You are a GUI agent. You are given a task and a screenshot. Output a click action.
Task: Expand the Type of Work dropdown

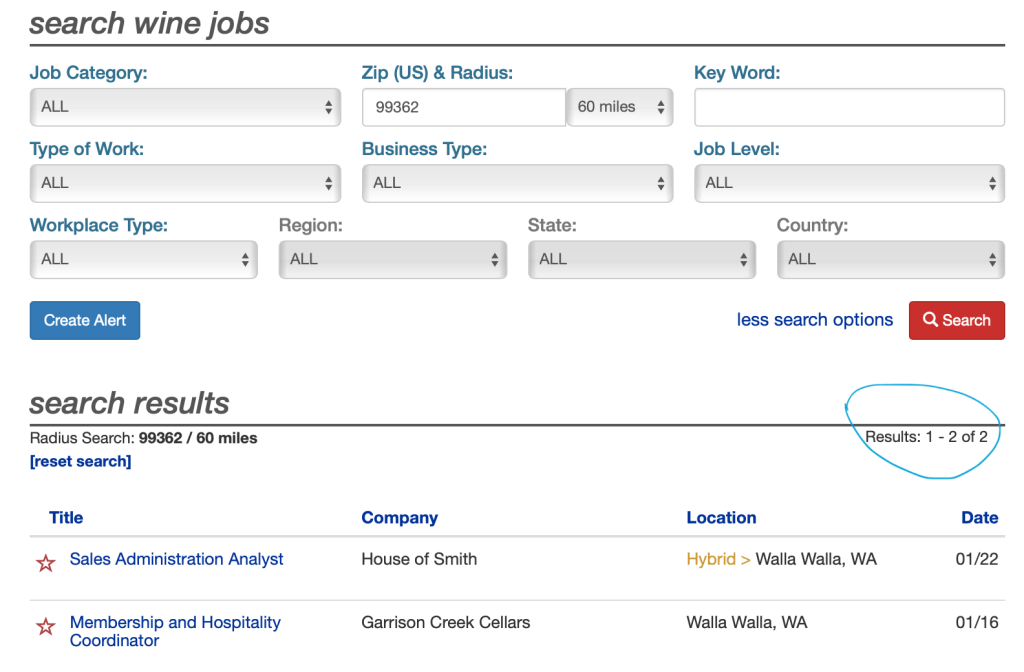pos(186,183)
